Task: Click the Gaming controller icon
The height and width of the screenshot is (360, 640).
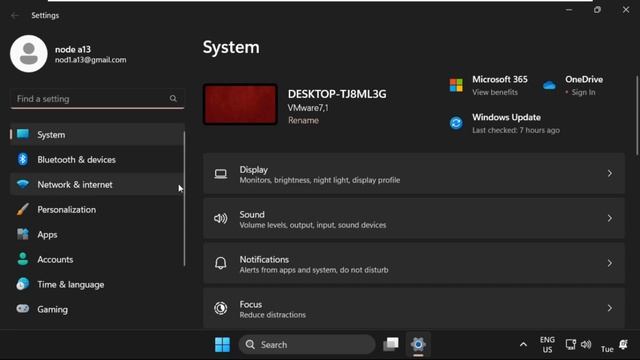Action: coord(23,309)
